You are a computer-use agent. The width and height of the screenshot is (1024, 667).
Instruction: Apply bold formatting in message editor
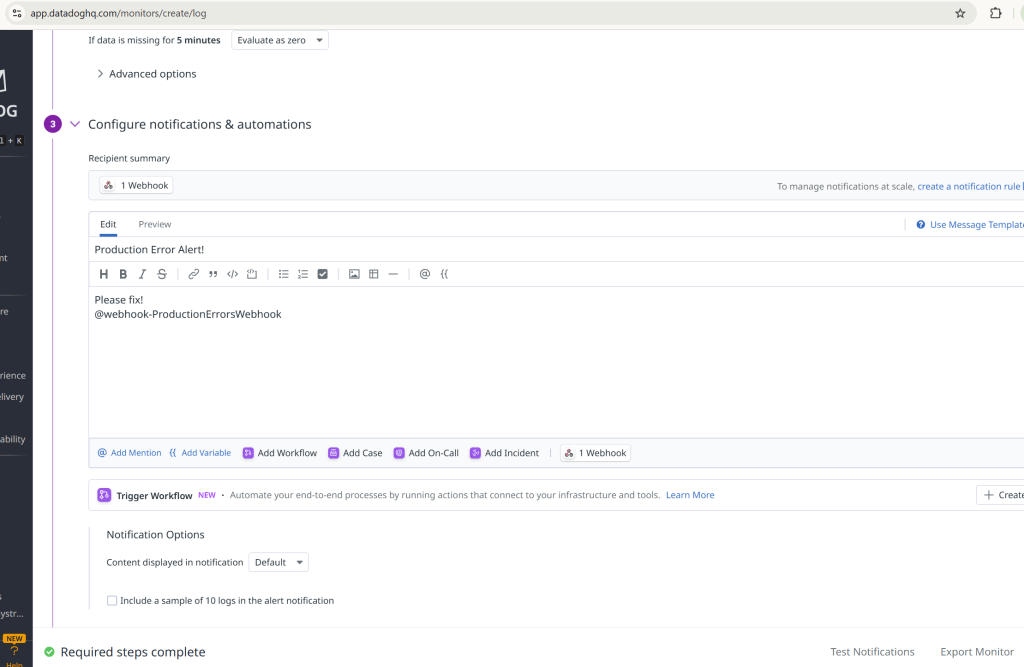tap(123, 274)
